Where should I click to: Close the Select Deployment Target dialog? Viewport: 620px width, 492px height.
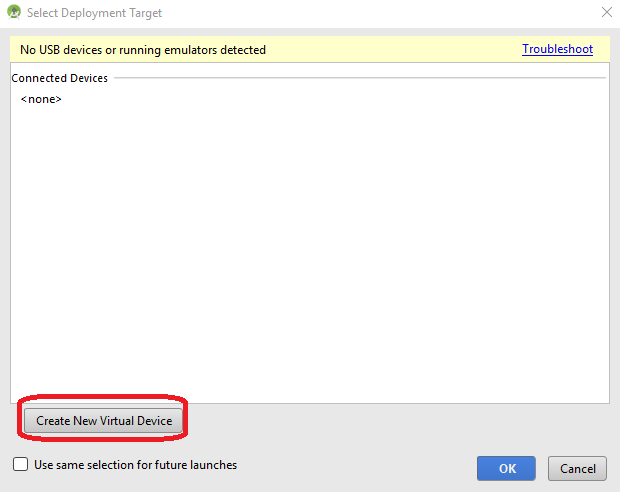pyautogui.click(x=605, y=13)
